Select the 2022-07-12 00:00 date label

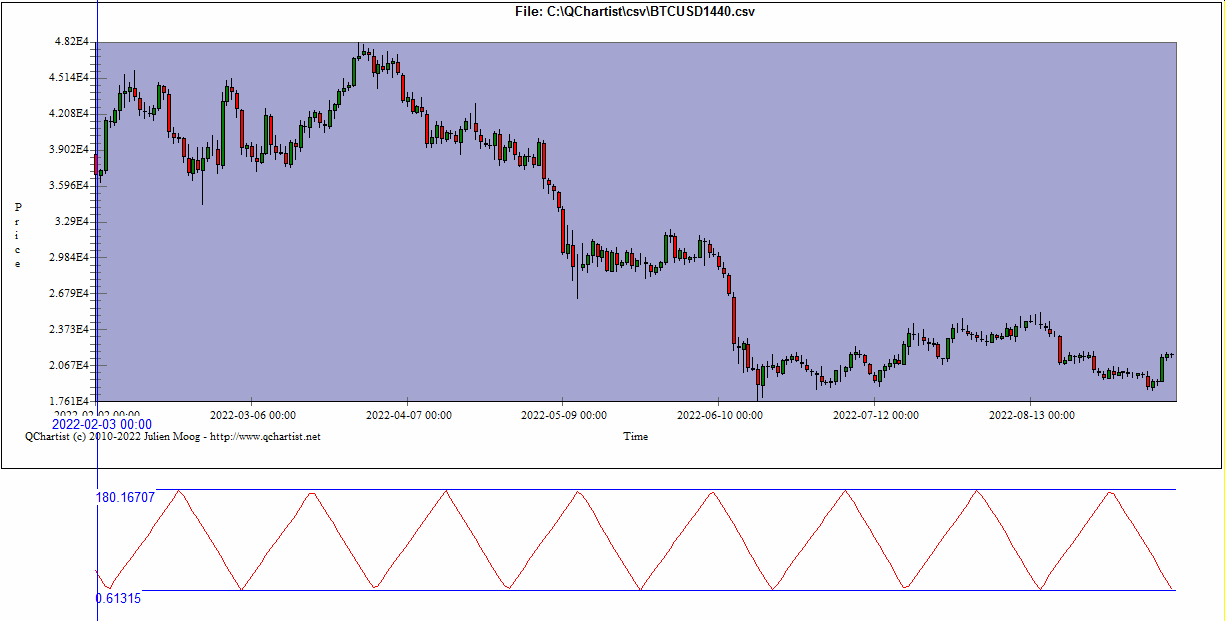click(x=876, y=415)
